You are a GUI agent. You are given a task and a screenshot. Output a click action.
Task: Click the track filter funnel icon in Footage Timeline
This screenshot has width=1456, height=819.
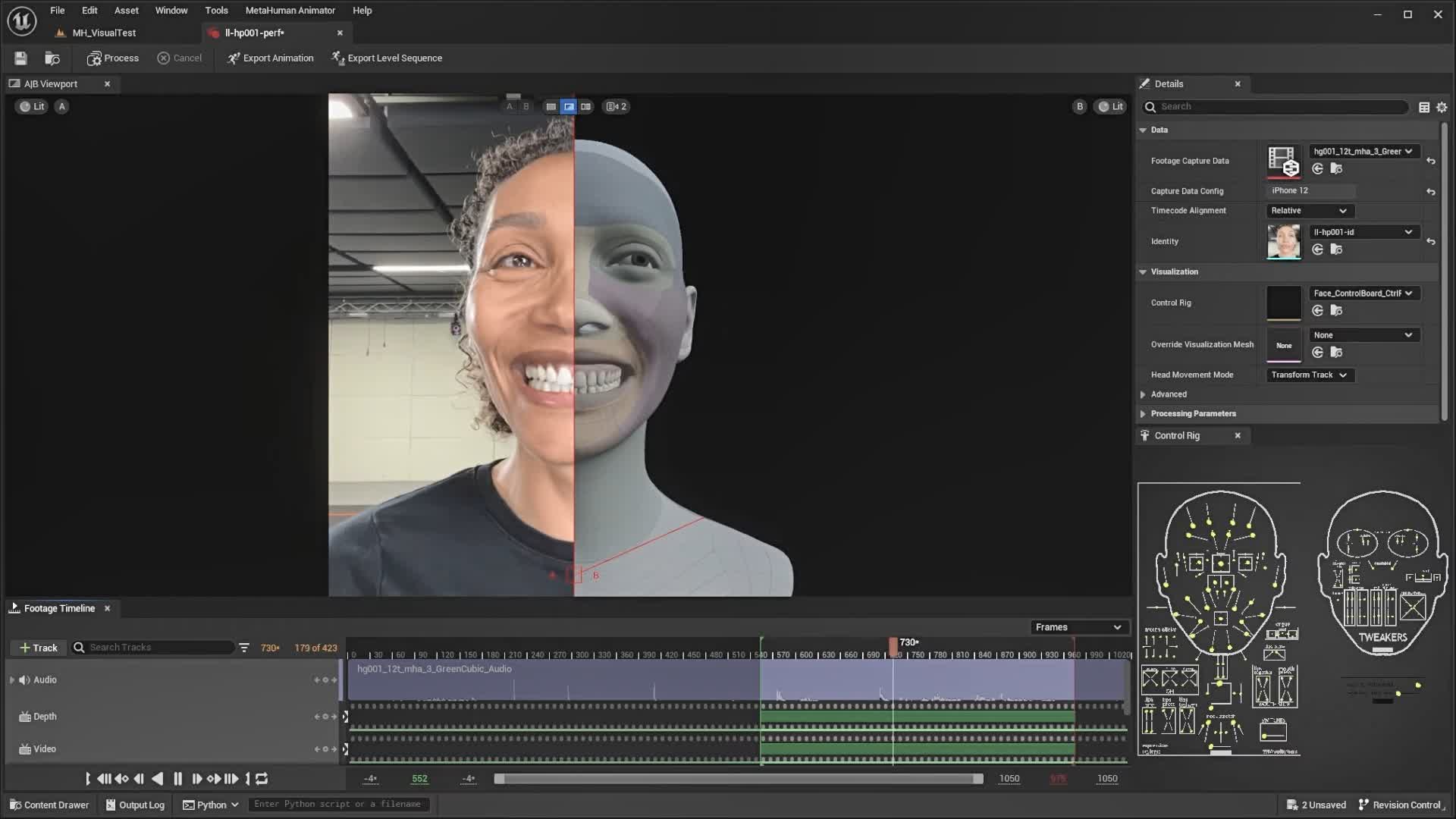(x=243, y=647)
